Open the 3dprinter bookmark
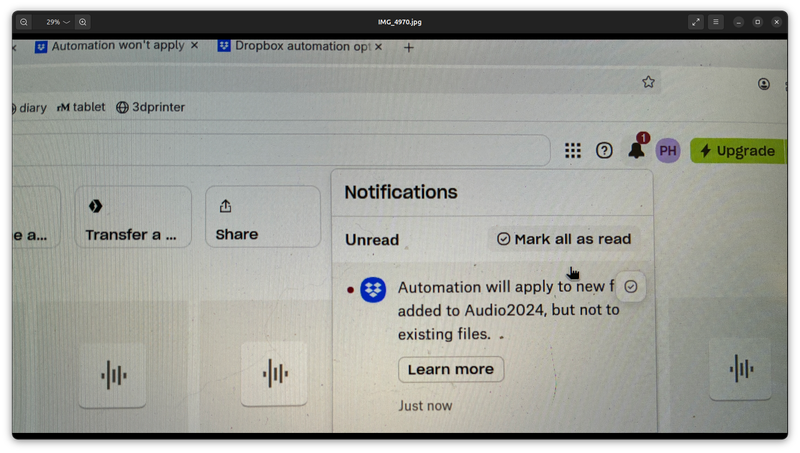 (150, 107)
